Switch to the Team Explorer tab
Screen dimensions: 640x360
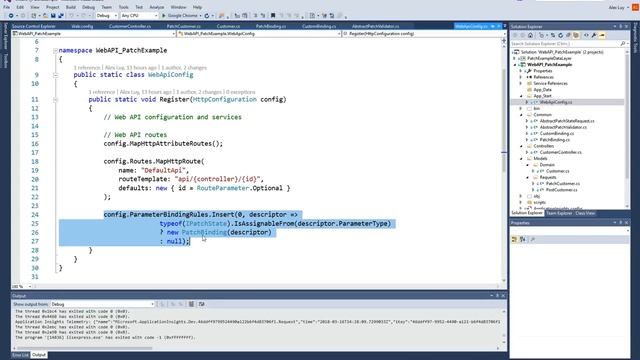click(559, 213)
